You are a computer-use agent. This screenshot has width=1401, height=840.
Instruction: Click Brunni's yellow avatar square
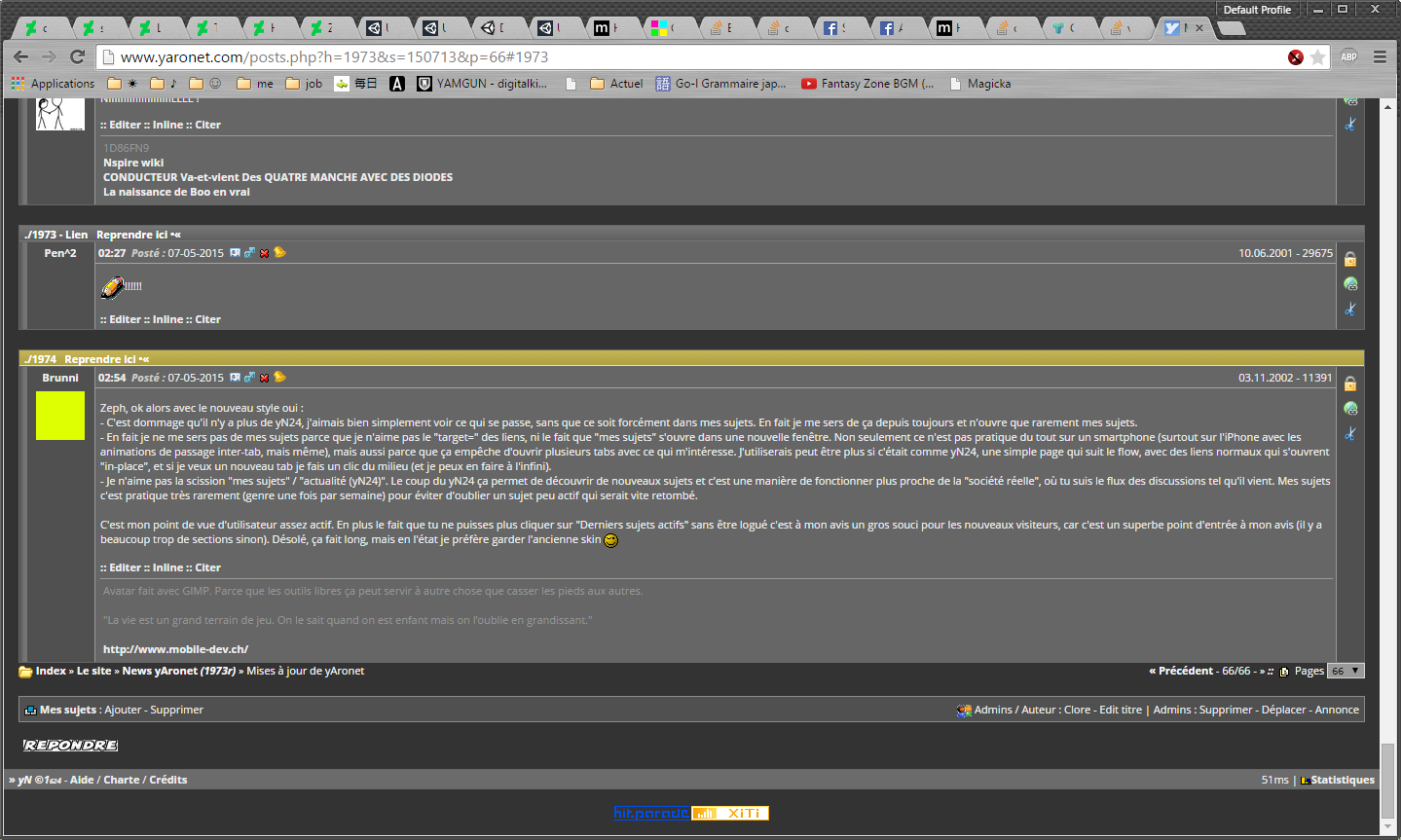tap(60, 416)
